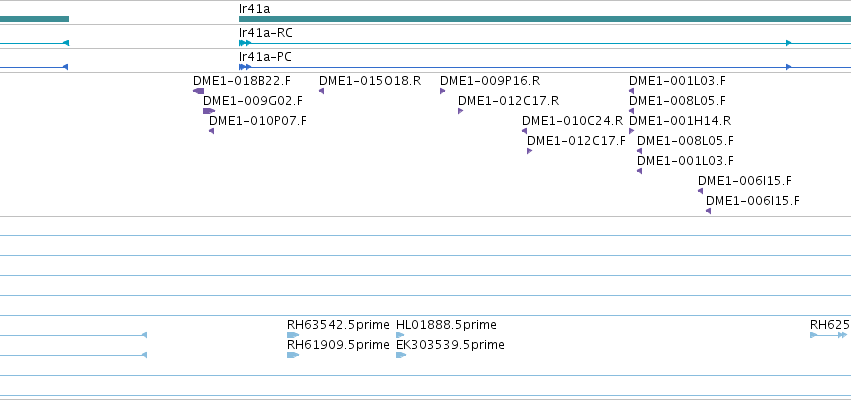This screenshot has height=400, width=851.
Task: Click the Ir41a-PC transcript label
Action: [x=265, y=57]
